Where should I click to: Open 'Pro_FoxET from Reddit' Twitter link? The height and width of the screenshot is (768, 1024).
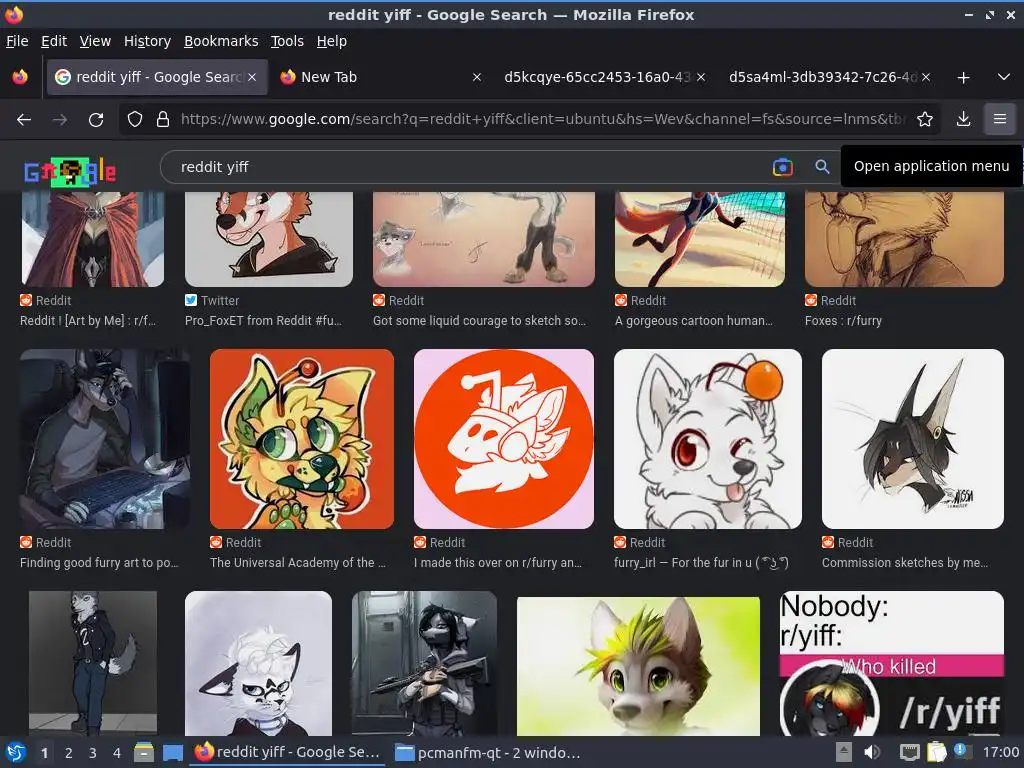pos(263,321)
